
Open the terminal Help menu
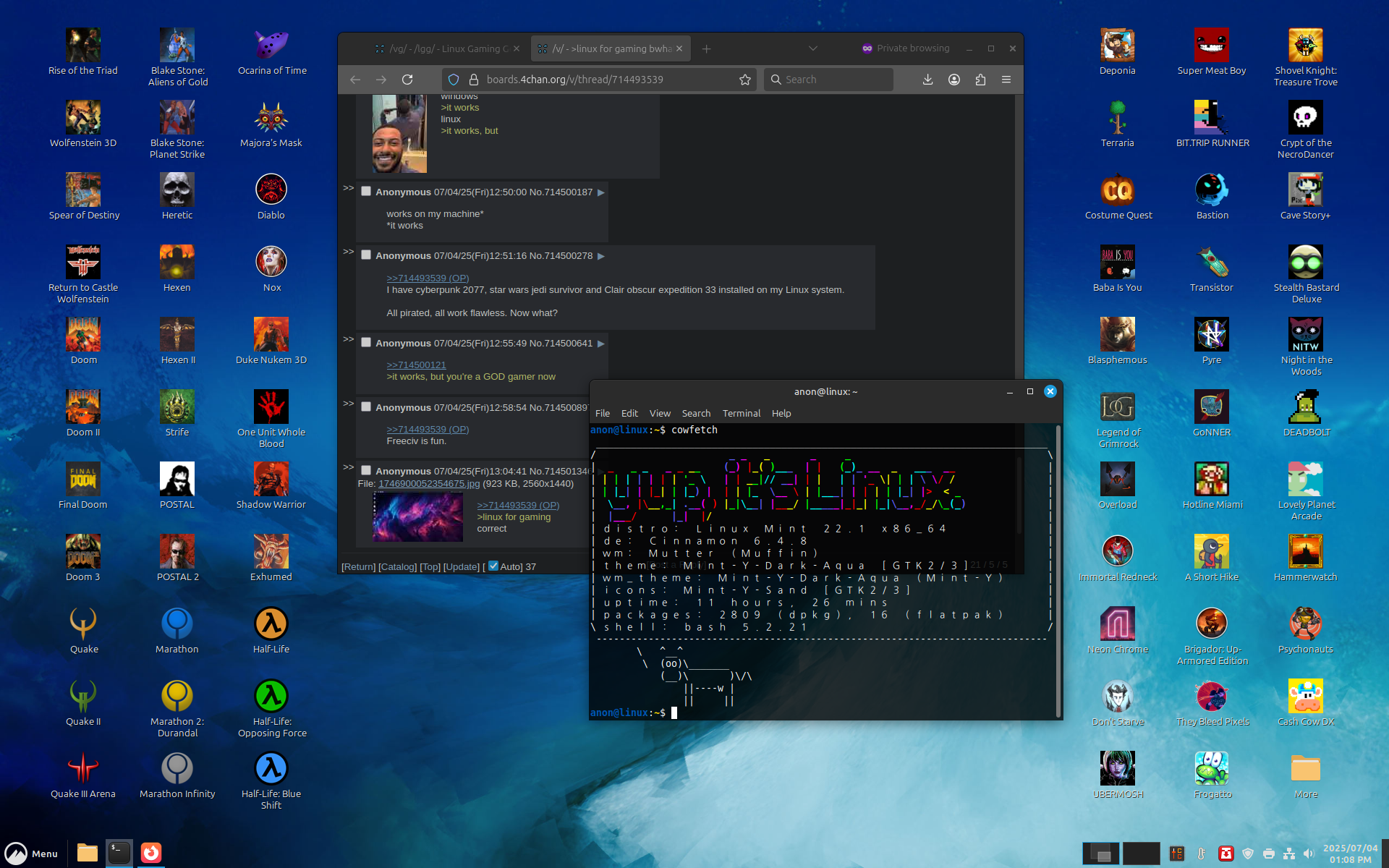(x=781, y=413)
